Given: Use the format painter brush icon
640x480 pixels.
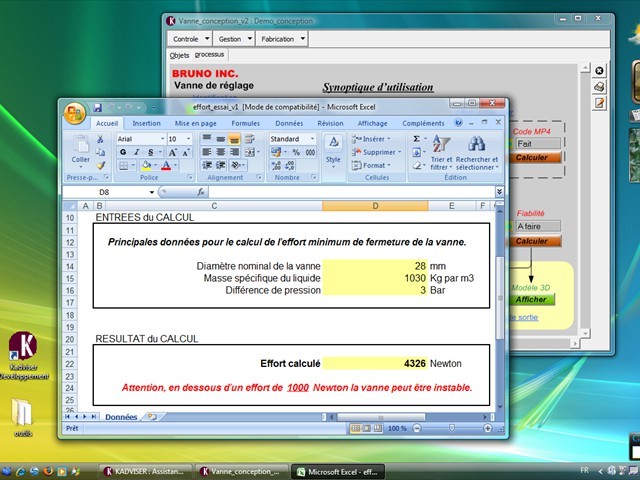Looking at the screenshot, I should coord(100,165).
